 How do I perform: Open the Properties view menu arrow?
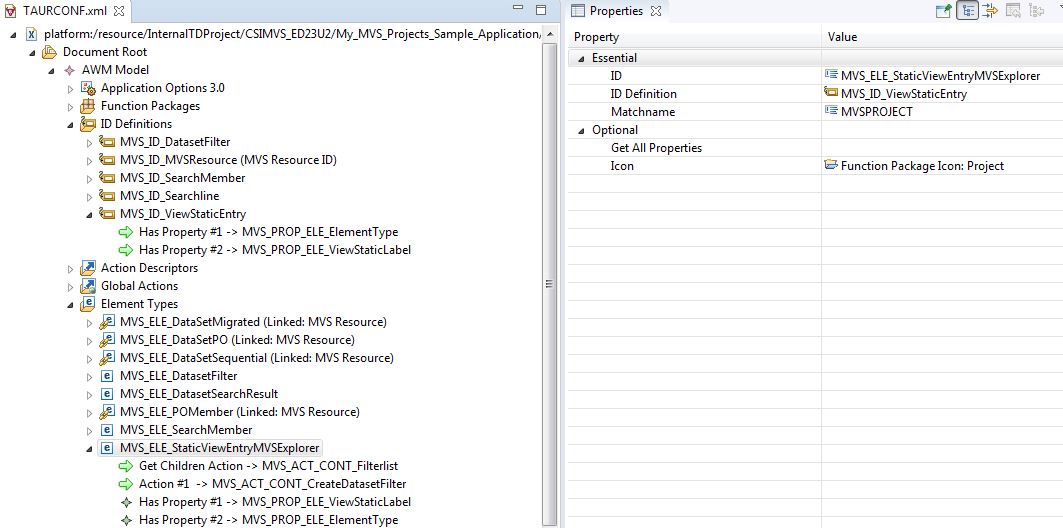coord(1059,8)
